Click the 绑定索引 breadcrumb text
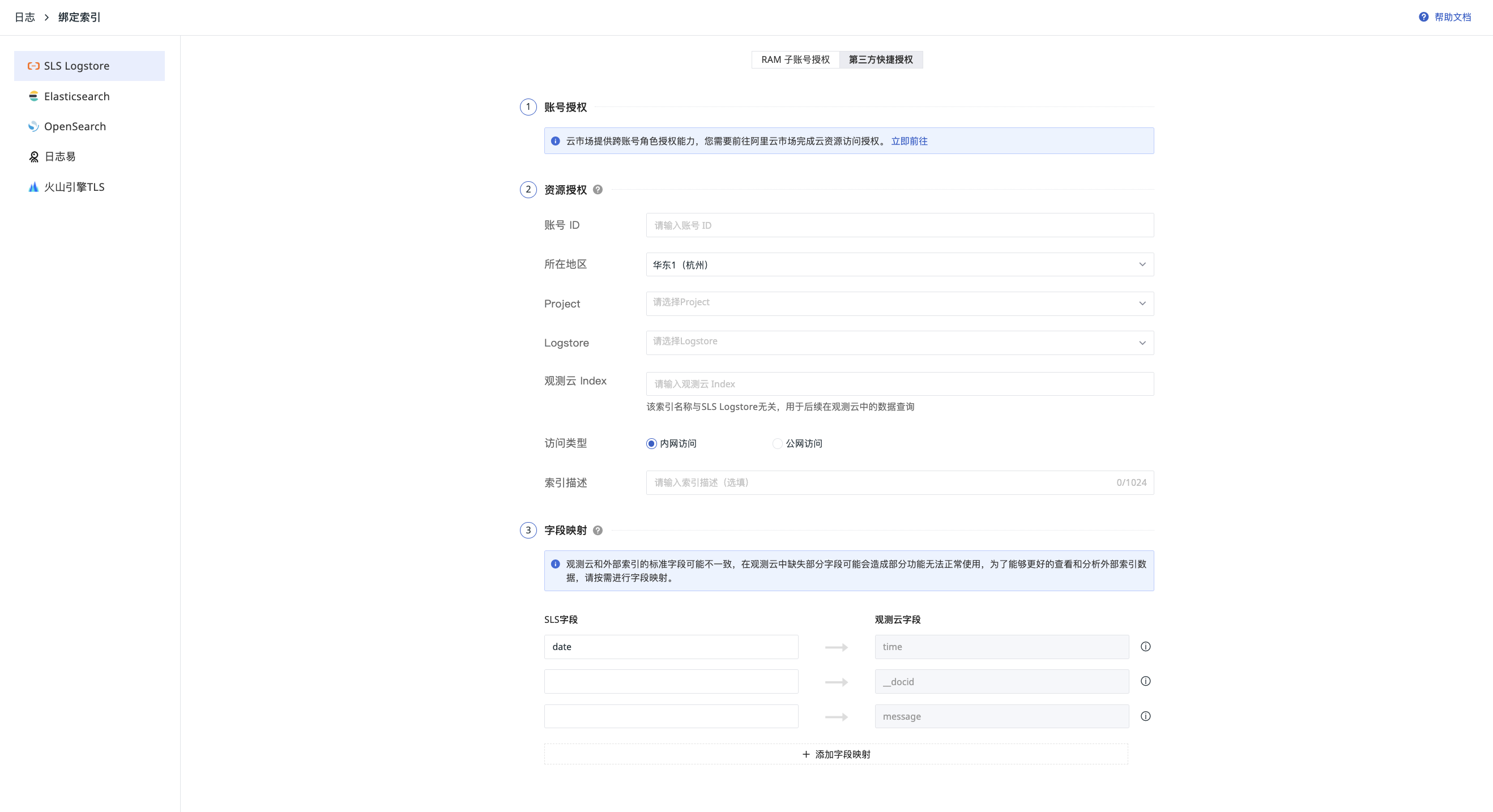1493x812 pixels. click(x=79, y=18)
